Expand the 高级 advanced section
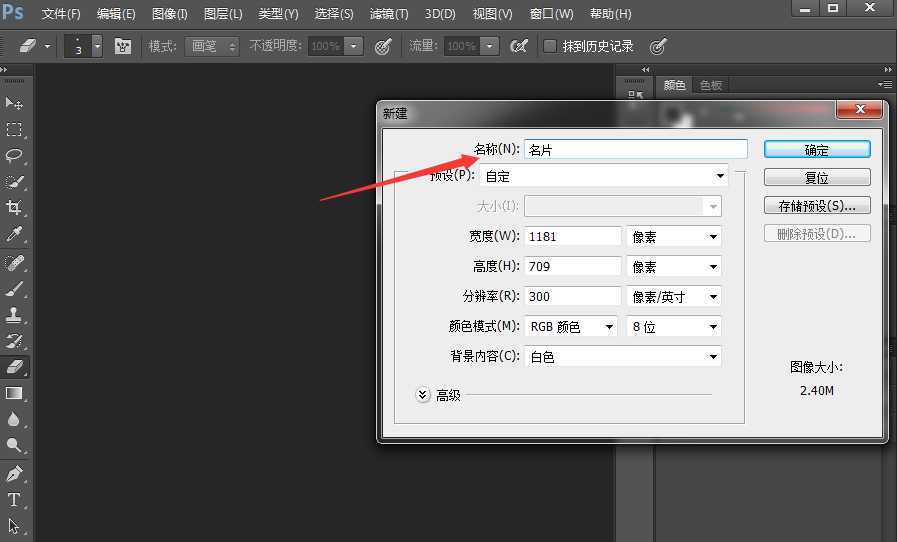The image size is (897, 542). 423,395
